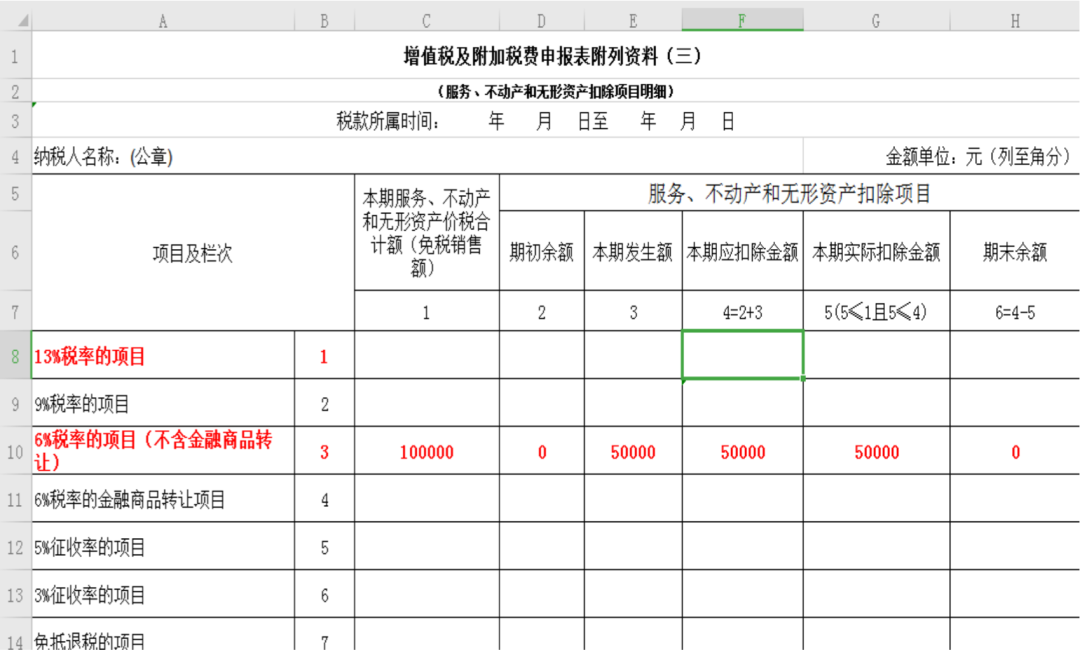Click 50000 under 本期应扣除金额

[x=742, y=452]
